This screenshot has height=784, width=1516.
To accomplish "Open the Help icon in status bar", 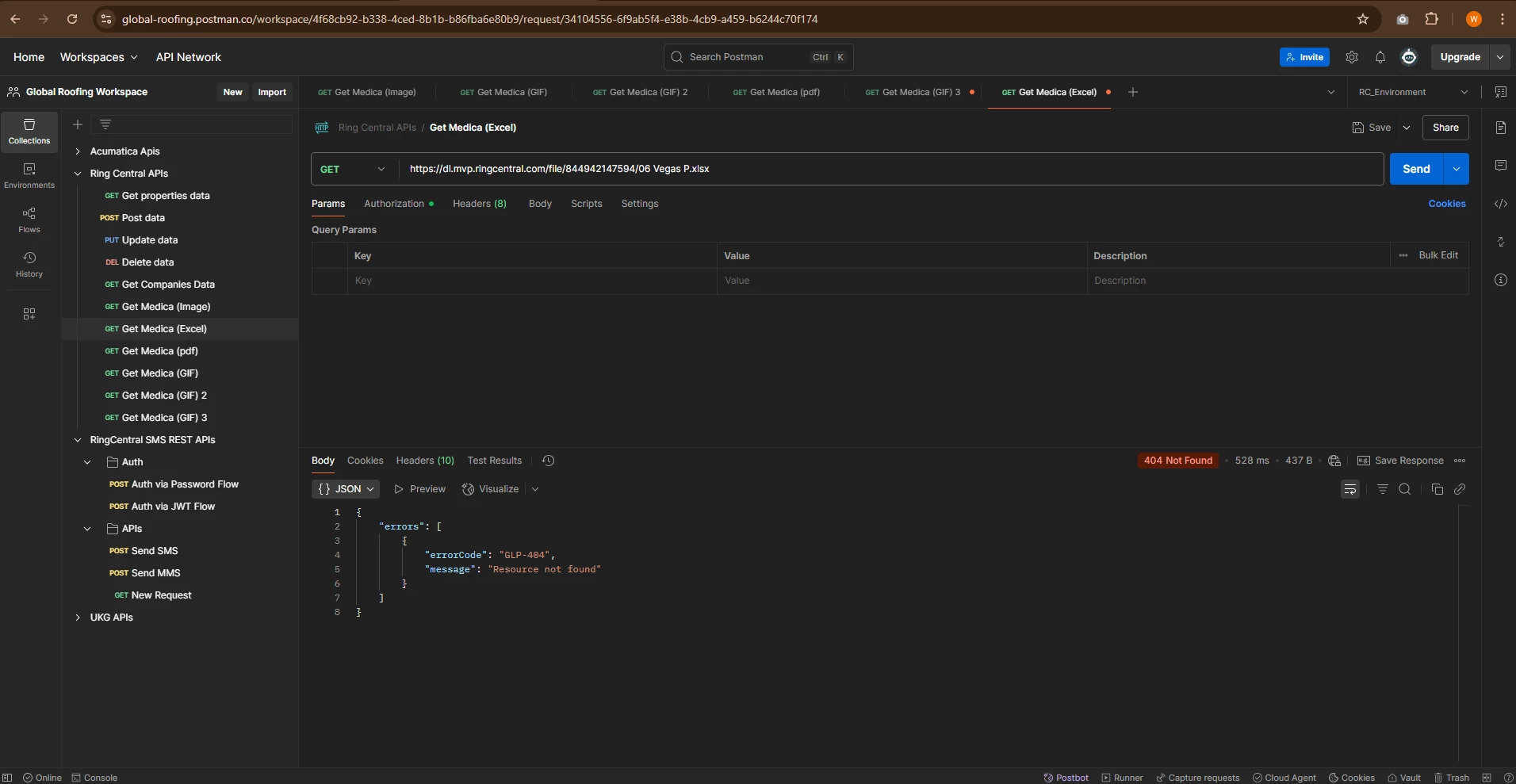I will pyautogui.click(x=1509, y=778).
